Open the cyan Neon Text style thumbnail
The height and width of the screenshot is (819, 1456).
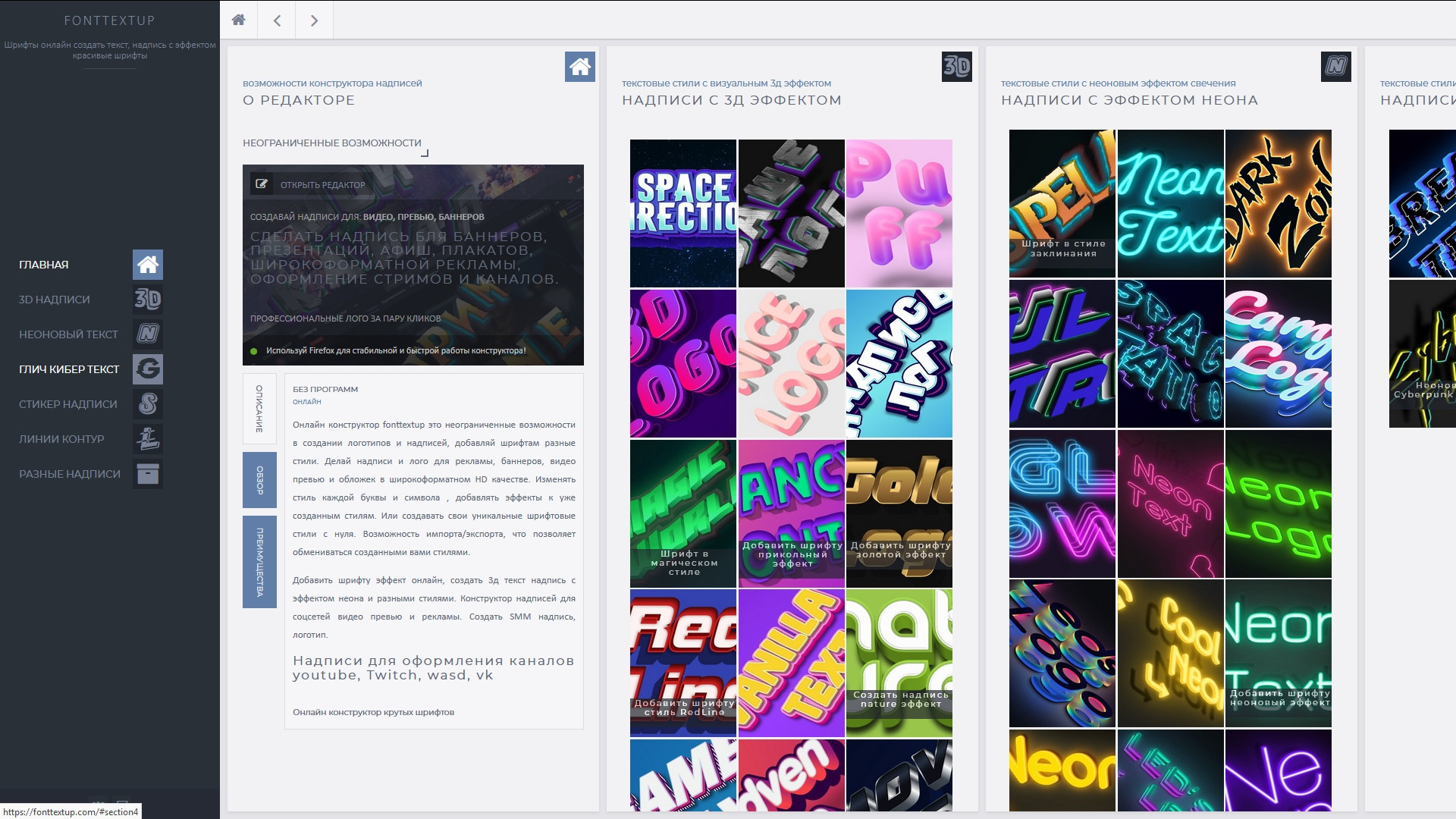click(x=1170, y=203)
